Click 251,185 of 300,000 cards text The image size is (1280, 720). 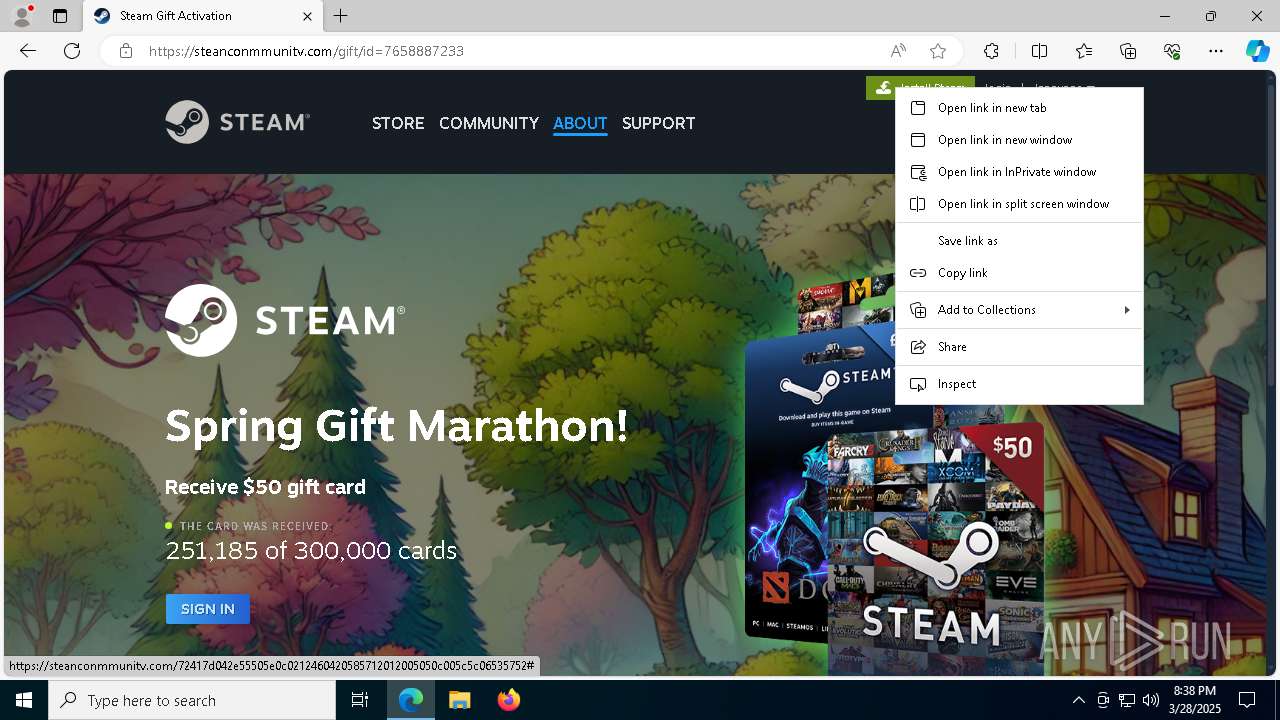311,551
